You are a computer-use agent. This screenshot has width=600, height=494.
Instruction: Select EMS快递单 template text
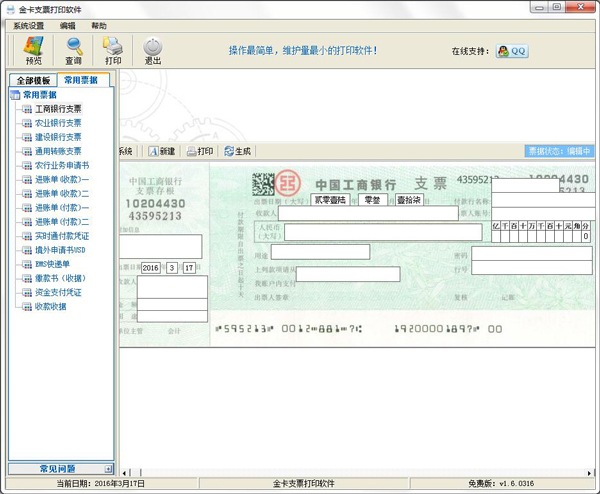(52, 264)
